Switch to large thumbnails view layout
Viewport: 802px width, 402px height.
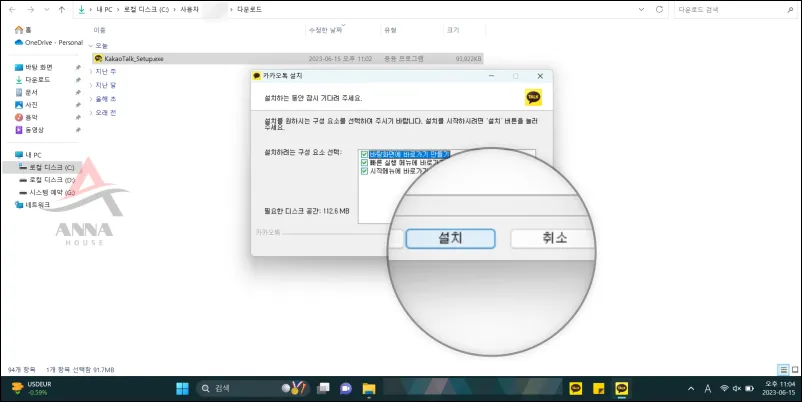click(795, 369)
